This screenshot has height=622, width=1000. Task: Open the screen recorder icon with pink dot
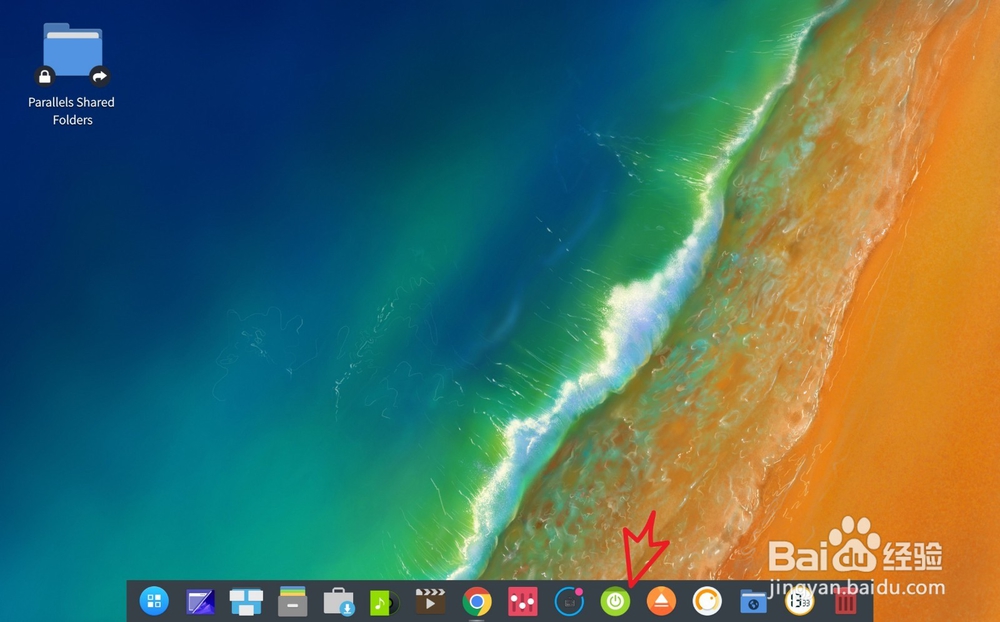tap(569, 601)
